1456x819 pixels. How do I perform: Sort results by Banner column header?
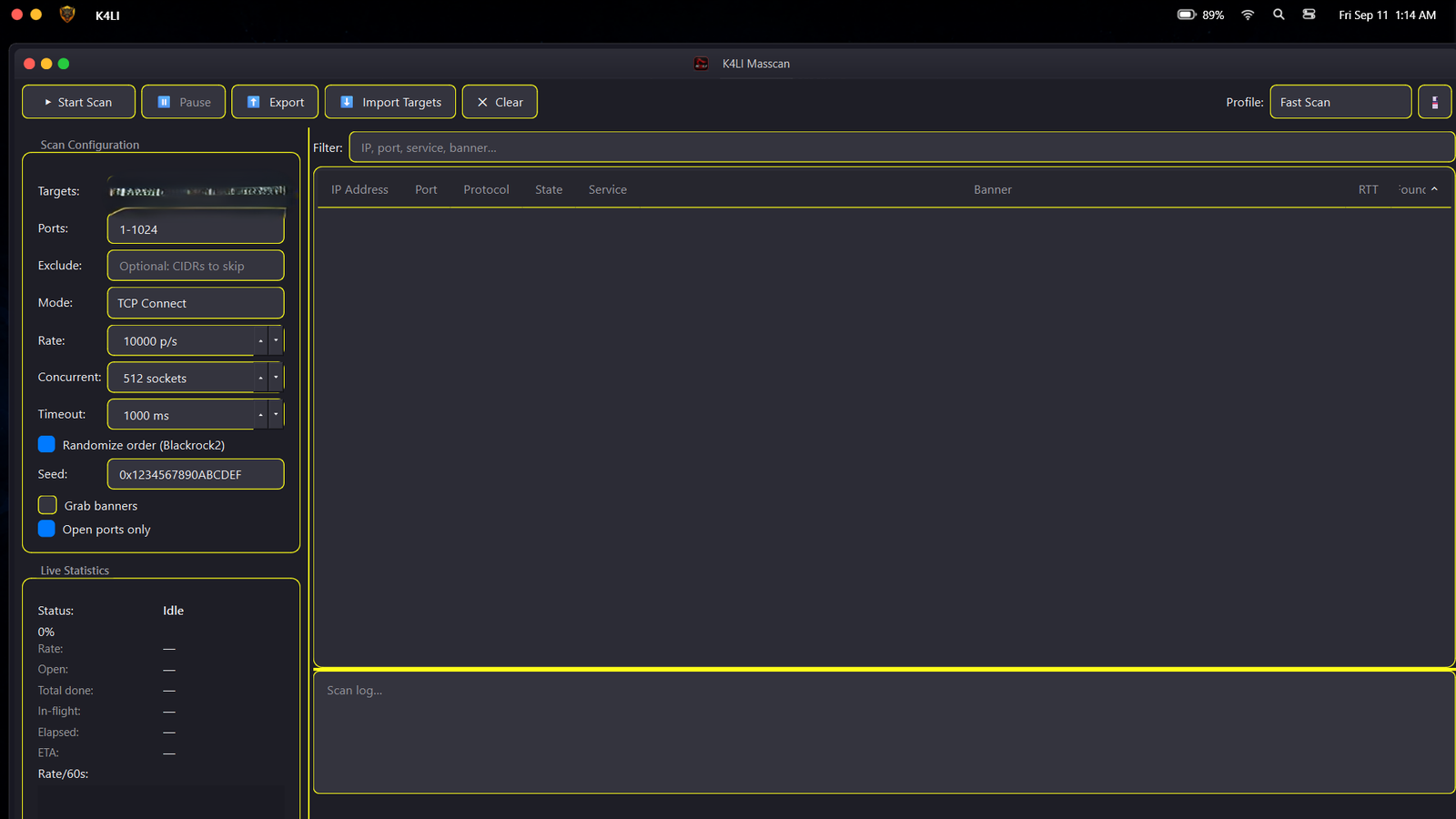coord(993,189)
